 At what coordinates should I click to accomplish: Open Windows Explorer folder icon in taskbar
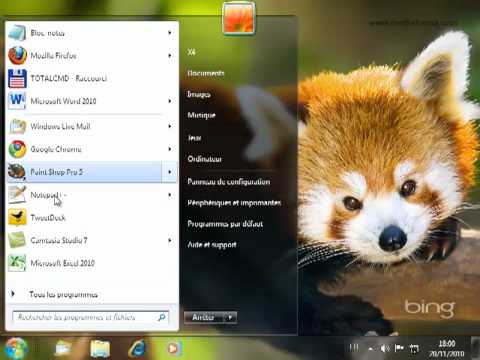point(100,349)
